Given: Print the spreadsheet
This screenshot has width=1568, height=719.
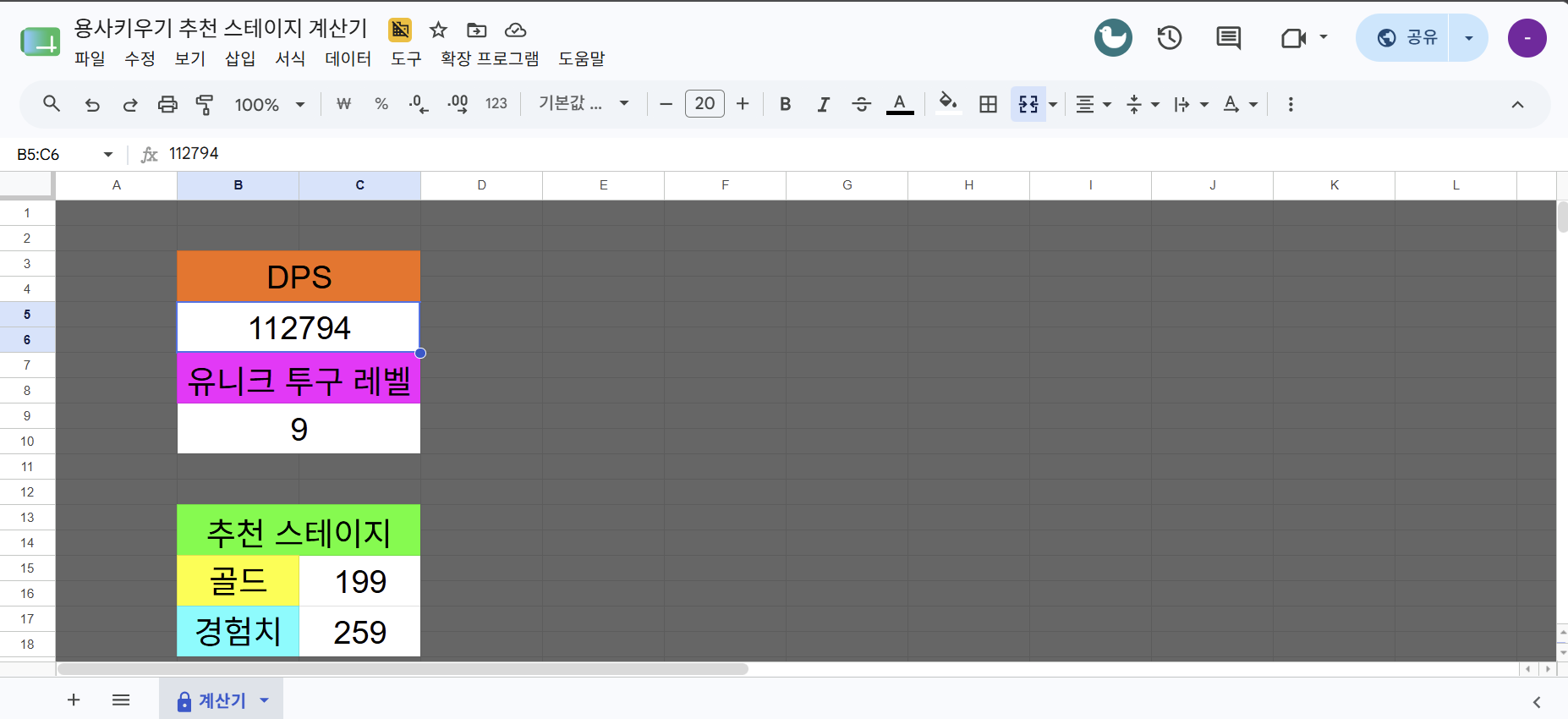Looking at the screenshot, I should coord(167,104).
